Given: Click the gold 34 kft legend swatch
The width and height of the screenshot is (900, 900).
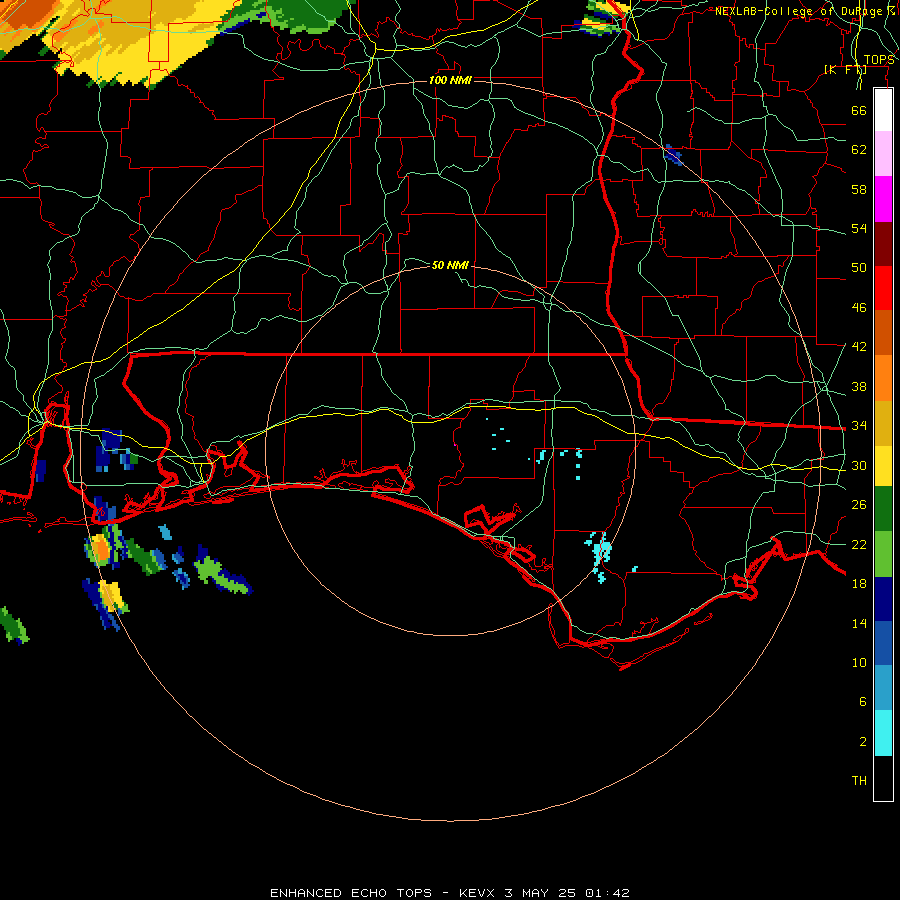Looking at the screenshot, I should (x=883, y=422).
